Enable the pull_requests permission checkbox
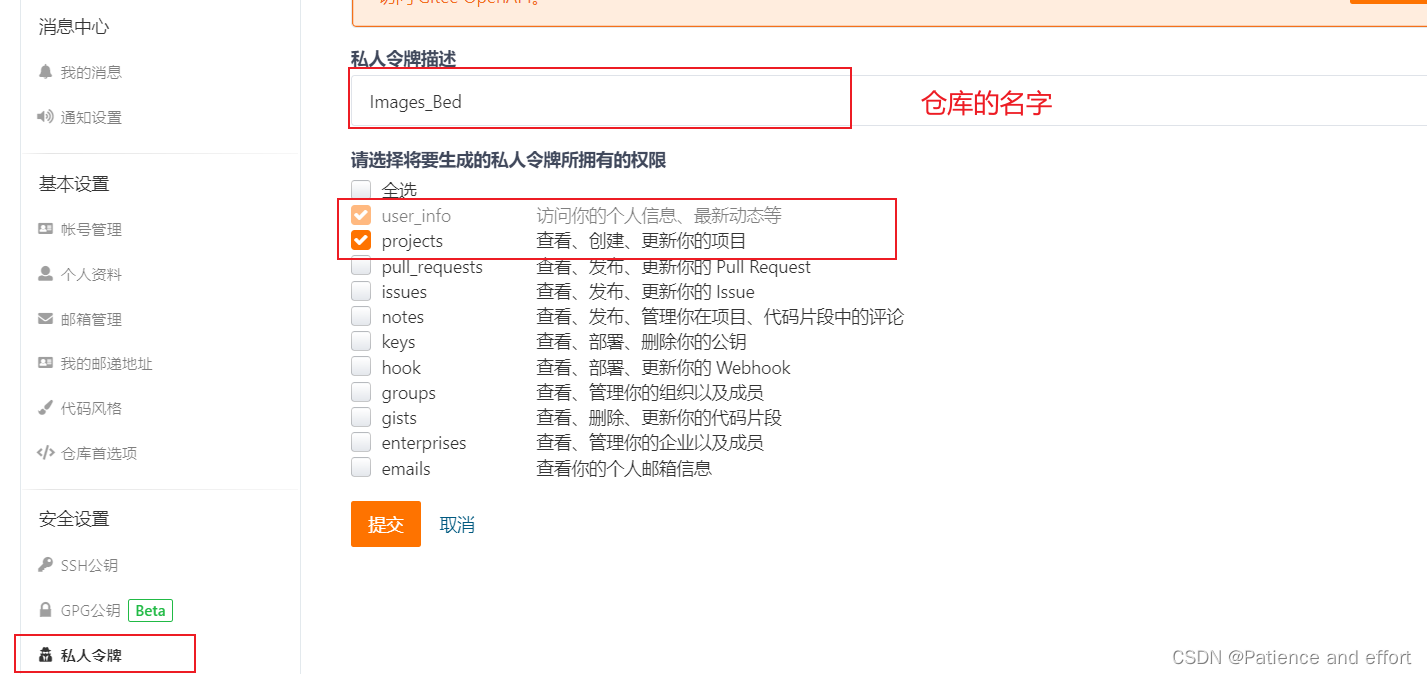Viewport: 1427px width, 674px height. click(361, 266)
